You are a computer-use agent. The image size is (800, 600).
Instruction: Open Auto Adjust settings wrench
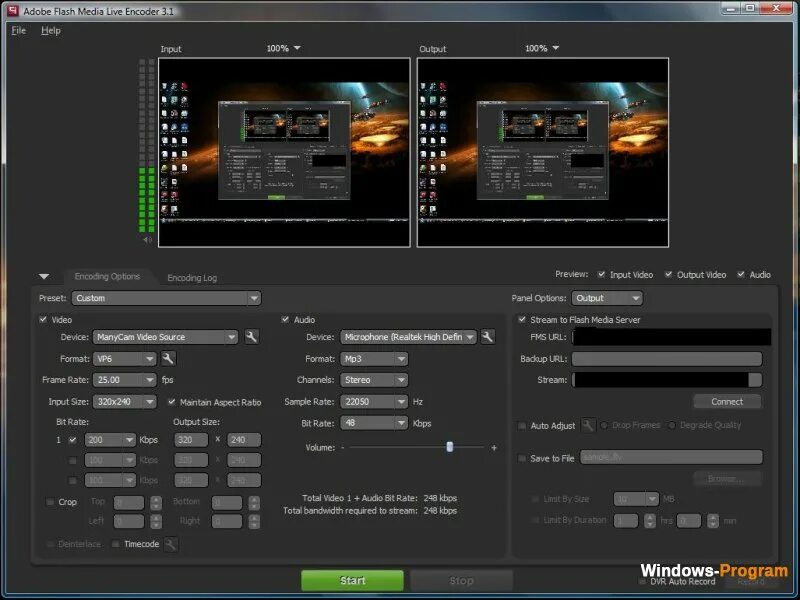pyautogui.click(x=588, y=425)
